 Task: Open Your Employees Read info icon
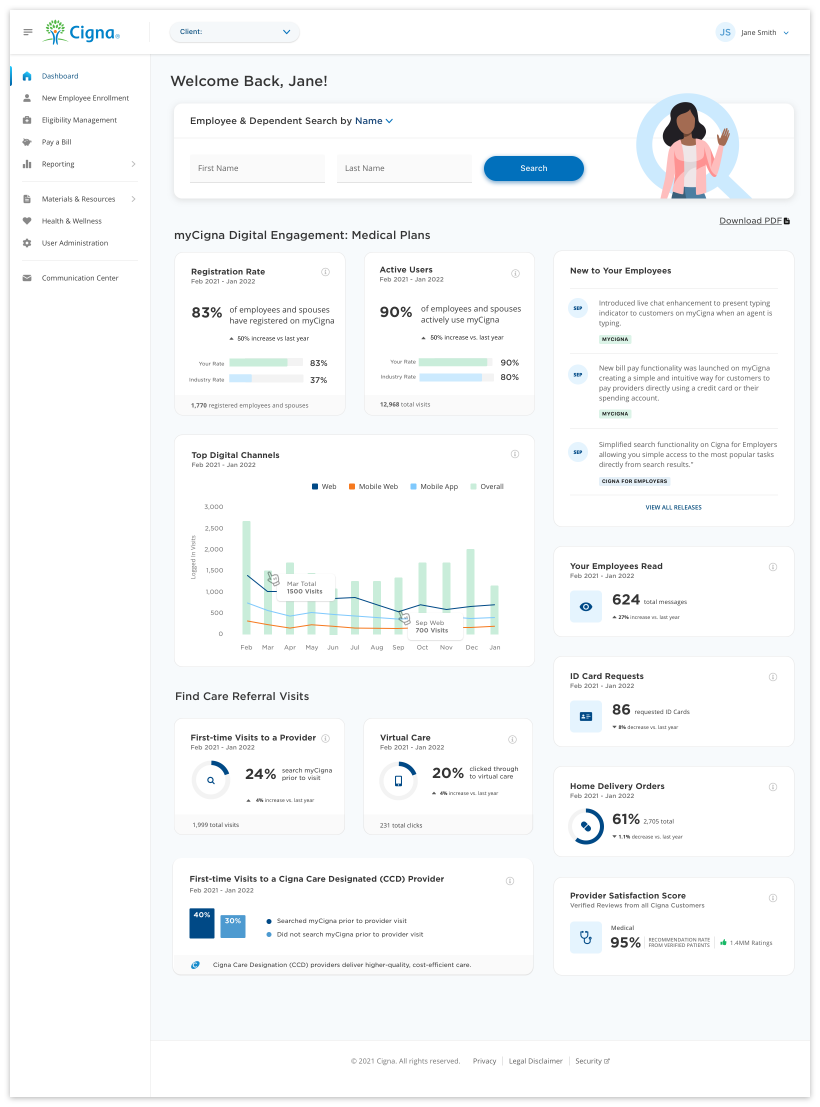click(x=773, y=567)
